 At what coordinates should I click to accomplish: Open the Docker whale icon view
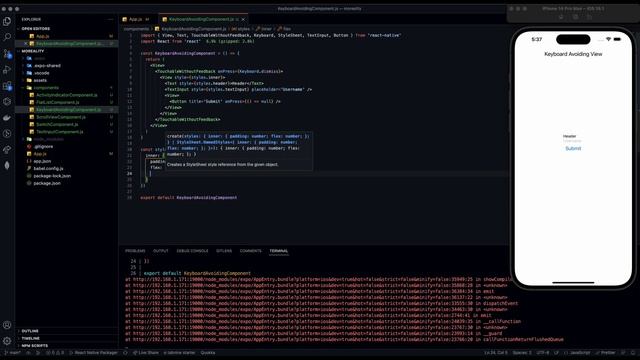click(x=7, y=118)
